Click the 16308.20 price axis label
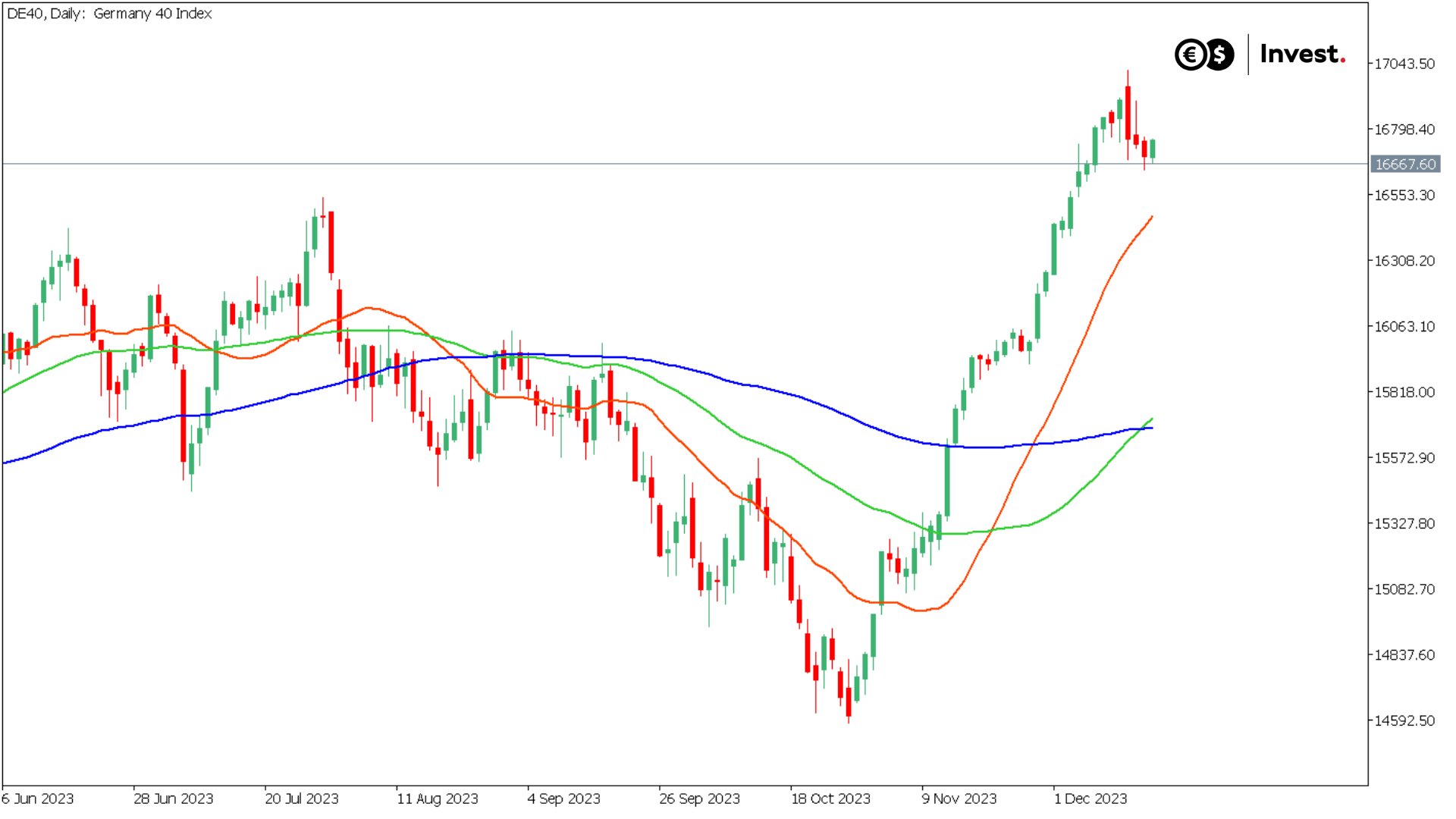 pos(1404,261)
